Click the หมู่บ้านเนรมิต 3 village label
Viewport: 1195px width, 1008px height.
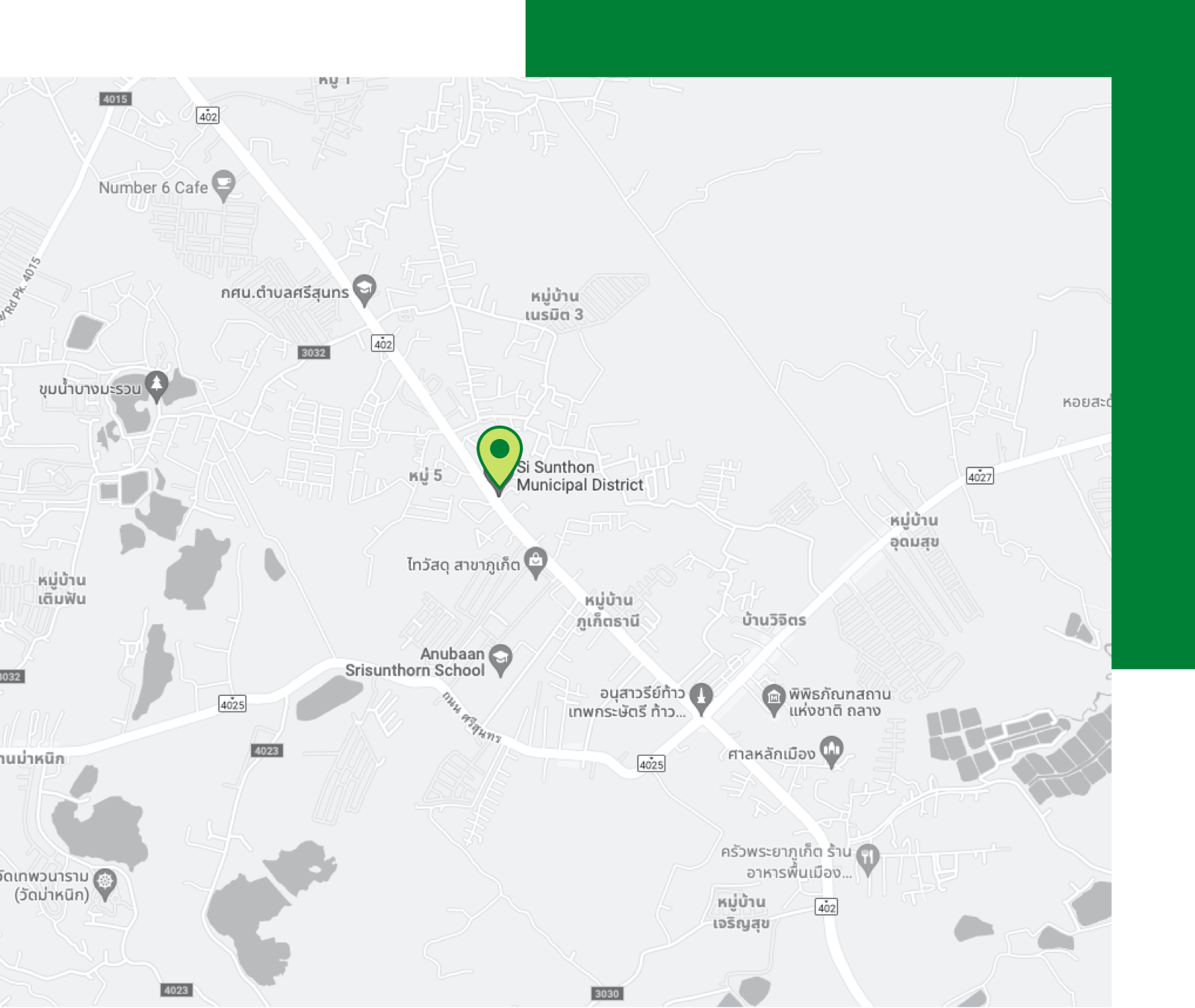553,305
